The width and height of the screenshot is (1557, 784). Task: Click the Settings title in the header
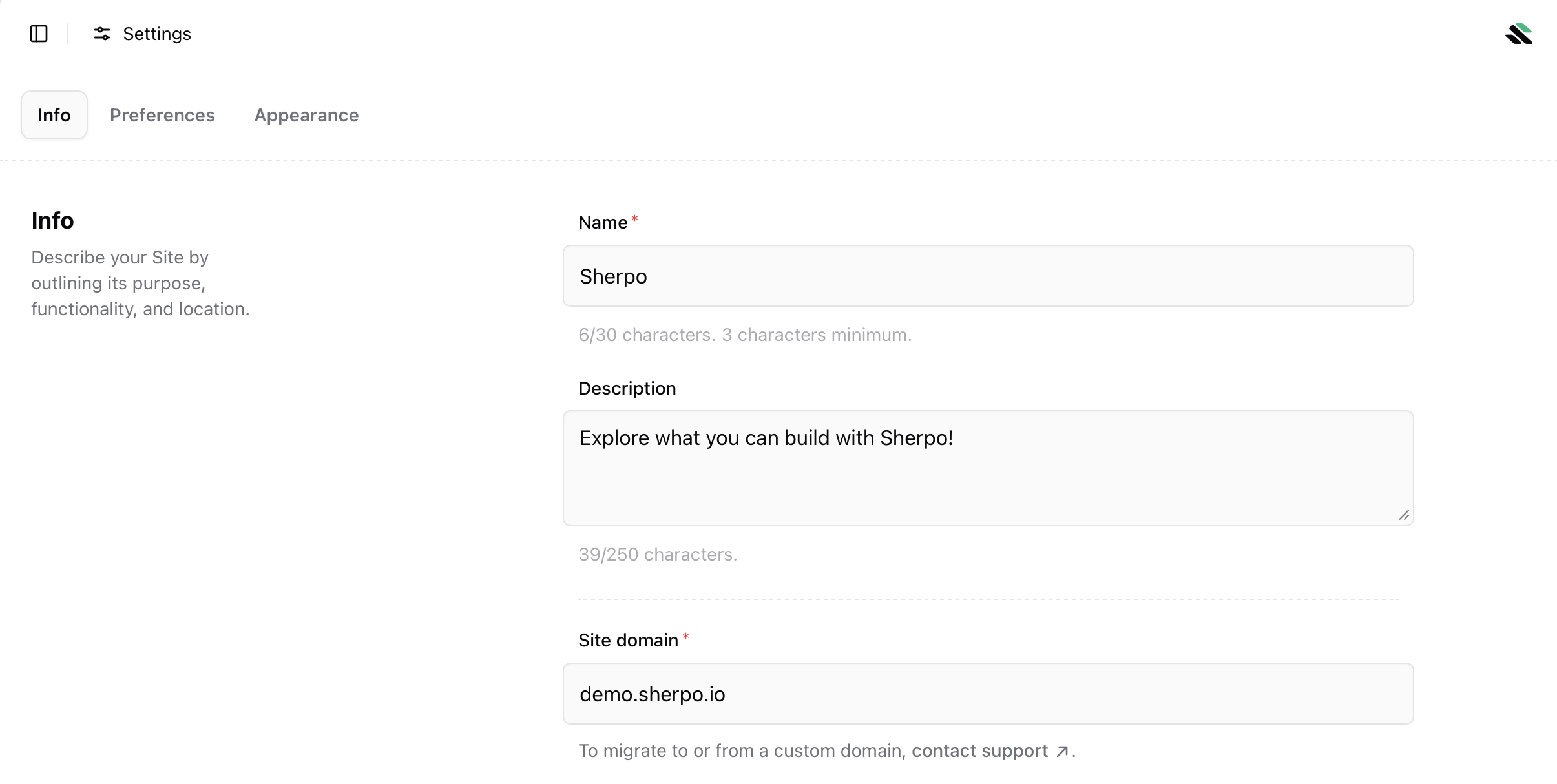pos(157,34)
